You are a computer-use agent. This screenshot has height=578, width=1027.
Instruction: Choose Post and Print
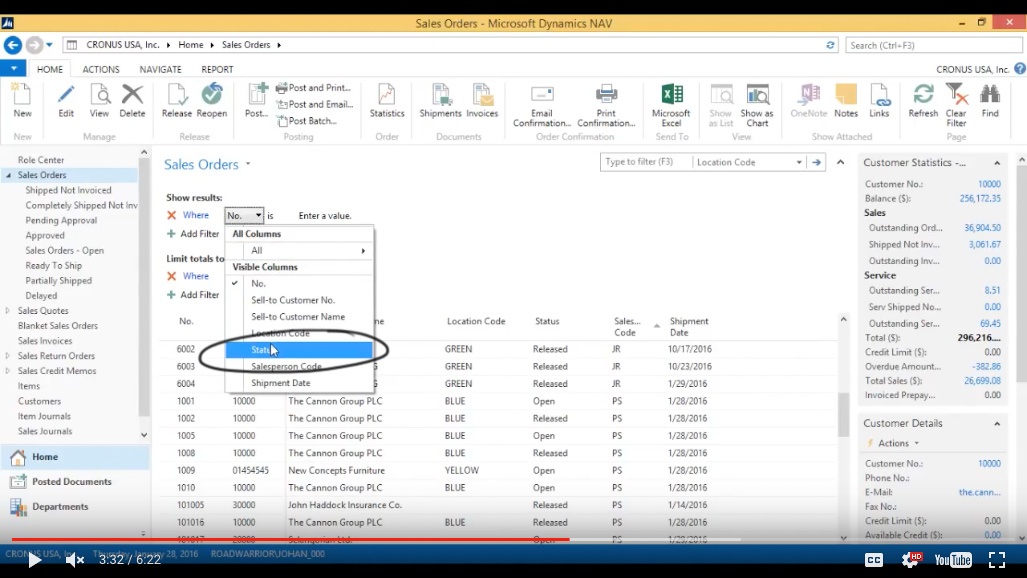[314, 88]
